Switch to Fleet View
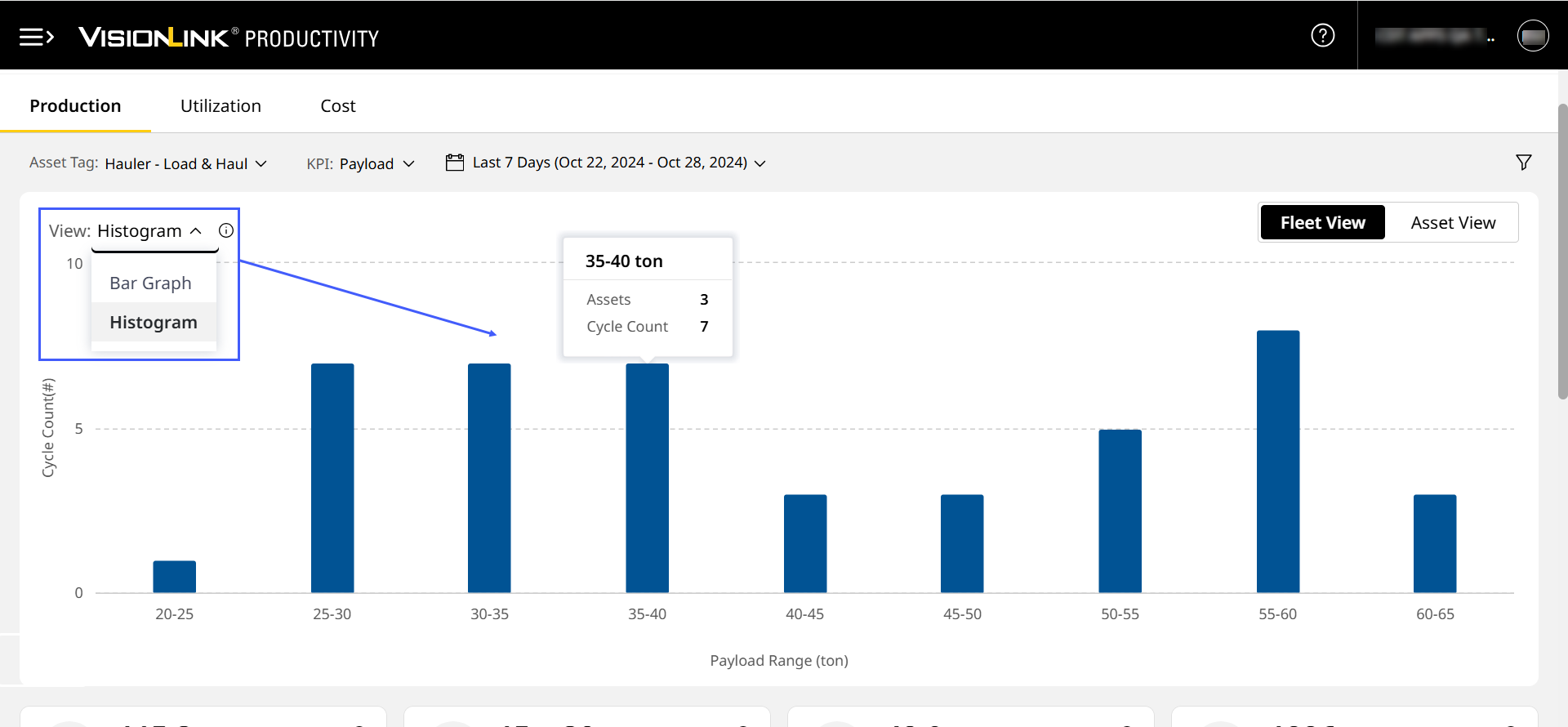 coord(1322,222)
